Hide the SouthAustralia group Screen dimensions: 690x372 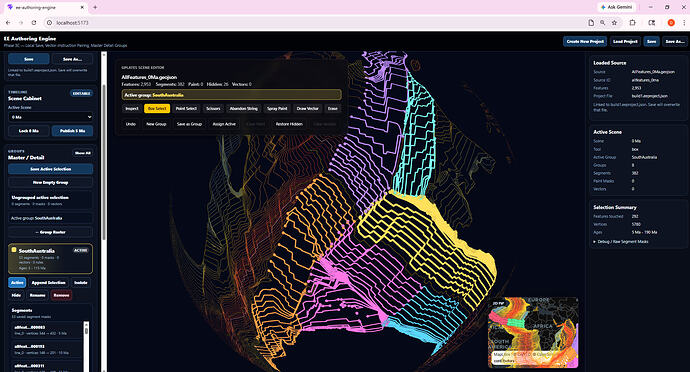click(x=16, y=295)
